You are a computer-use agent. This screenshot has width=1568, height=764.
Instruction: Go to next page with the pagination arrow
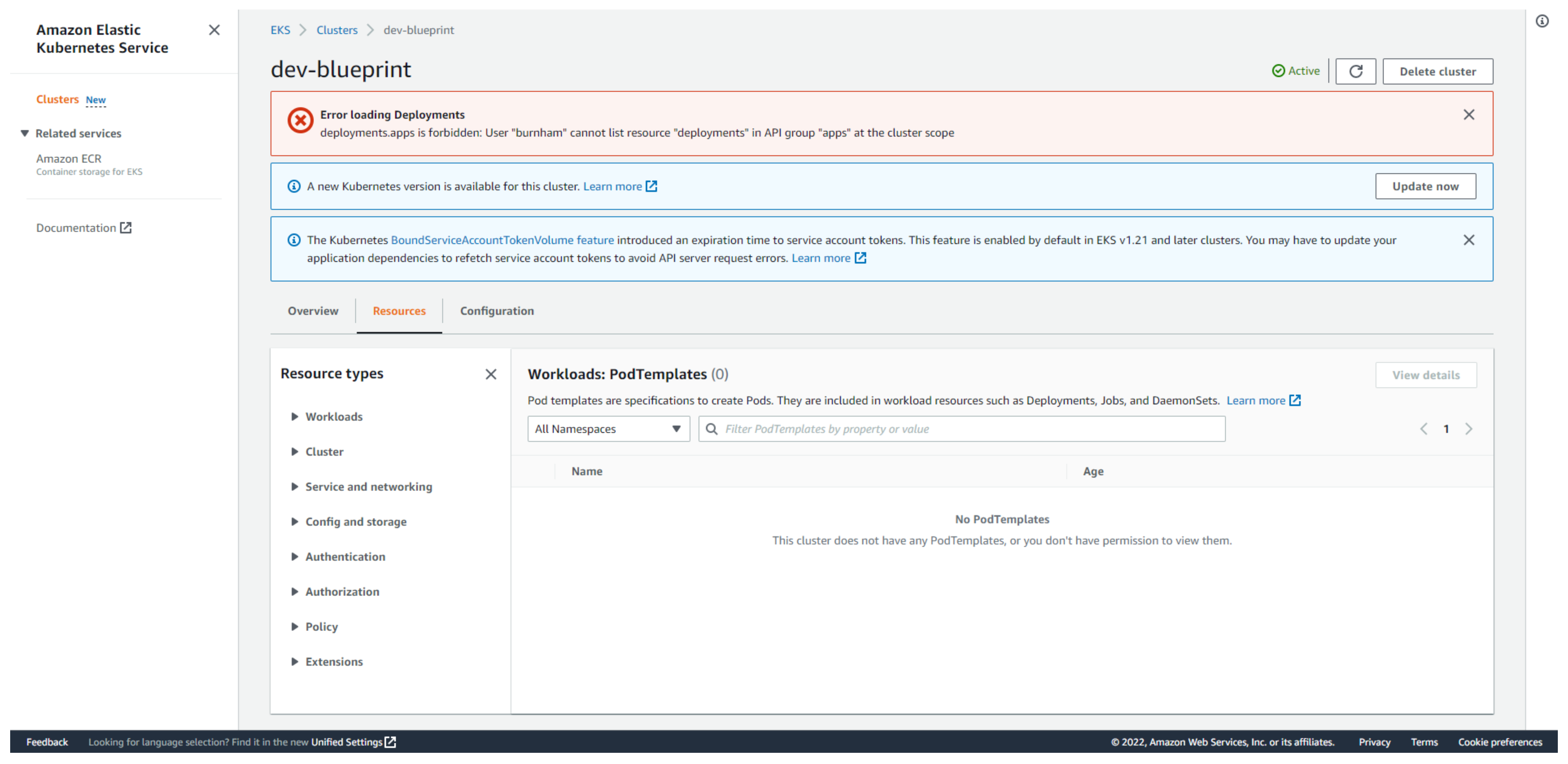point(1469,429)
